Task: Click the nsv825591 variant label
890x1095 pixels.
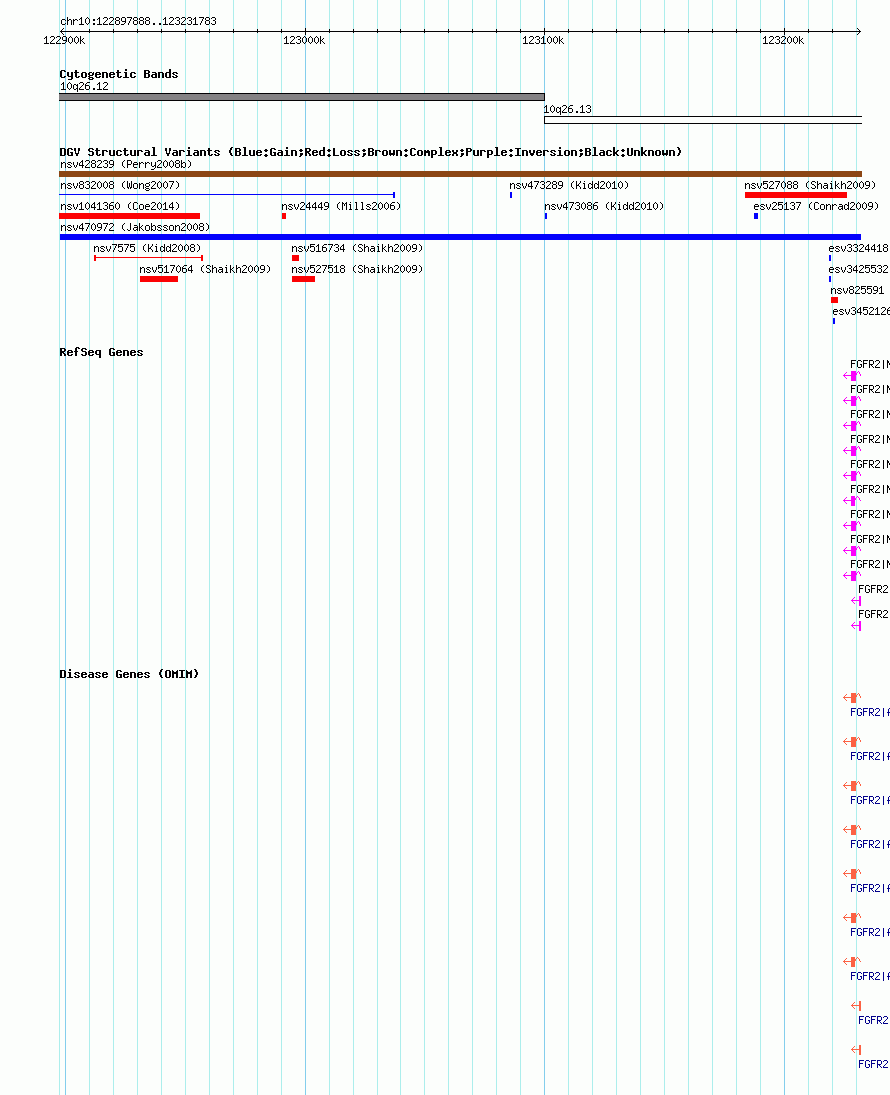Action: pos(857,290)
